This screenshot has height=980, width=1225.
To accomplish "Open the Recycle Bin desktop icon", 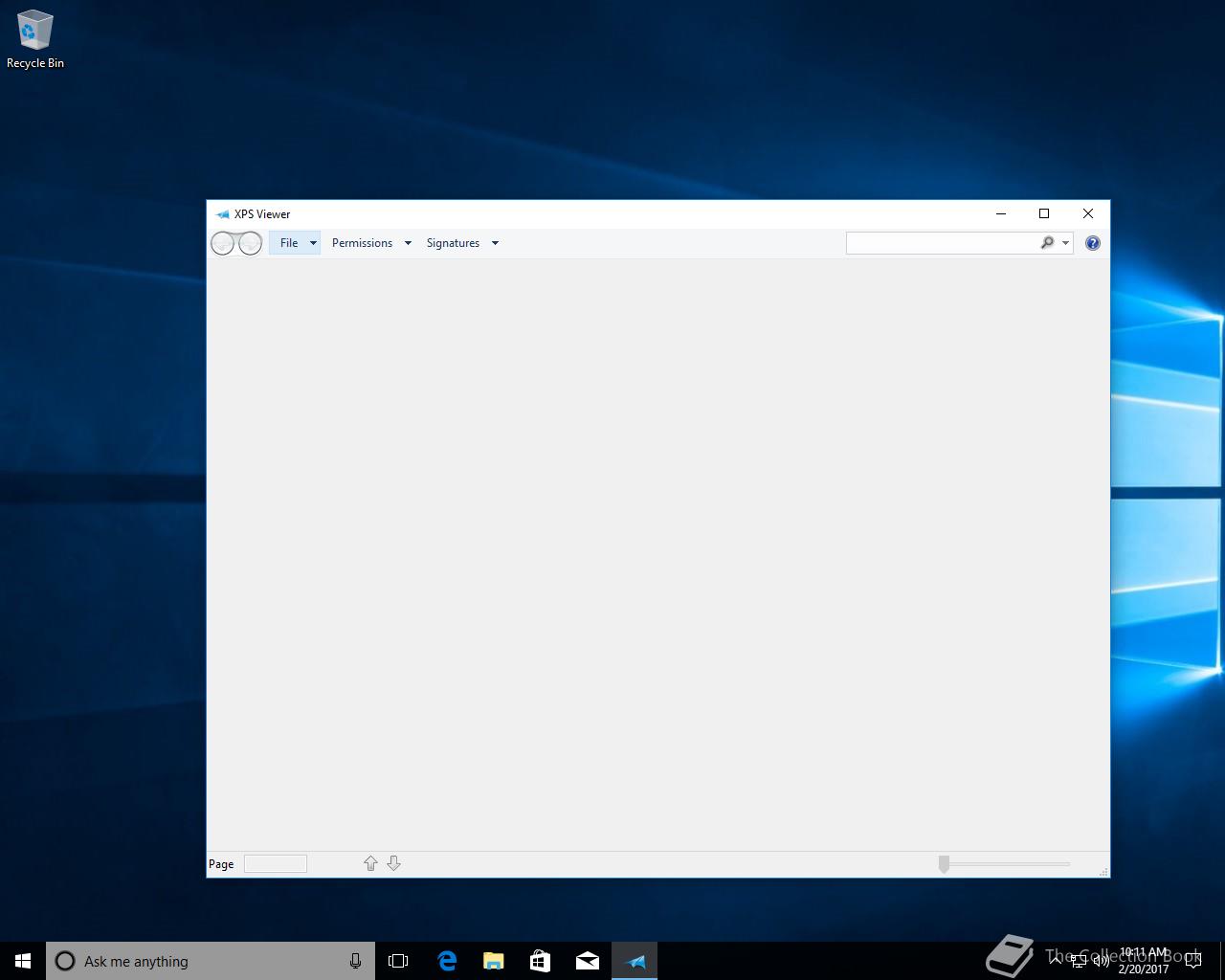I will 35,39.
